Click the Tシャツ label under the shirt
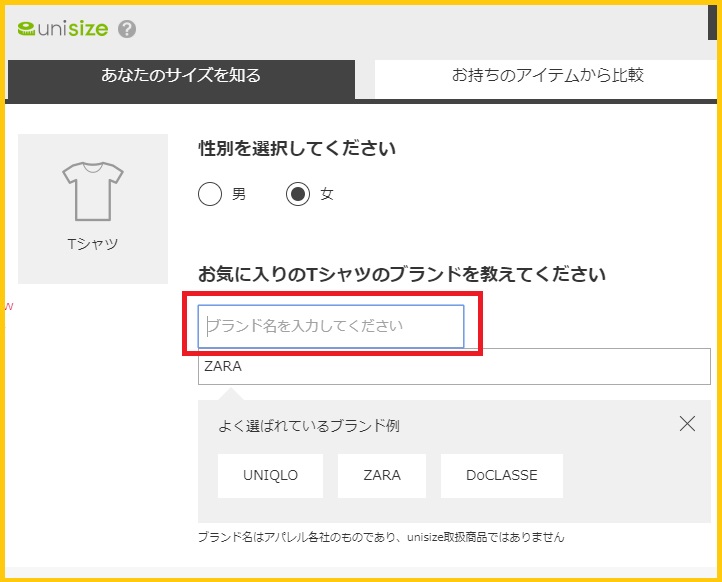This screenshot has height=582, width=722. click(93, 243)
